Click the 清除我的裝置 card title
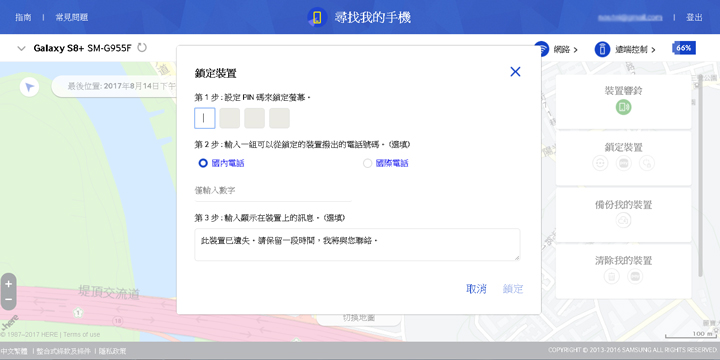Image resolution: width=720 pixels, height=360 pixels. [624, 260]
